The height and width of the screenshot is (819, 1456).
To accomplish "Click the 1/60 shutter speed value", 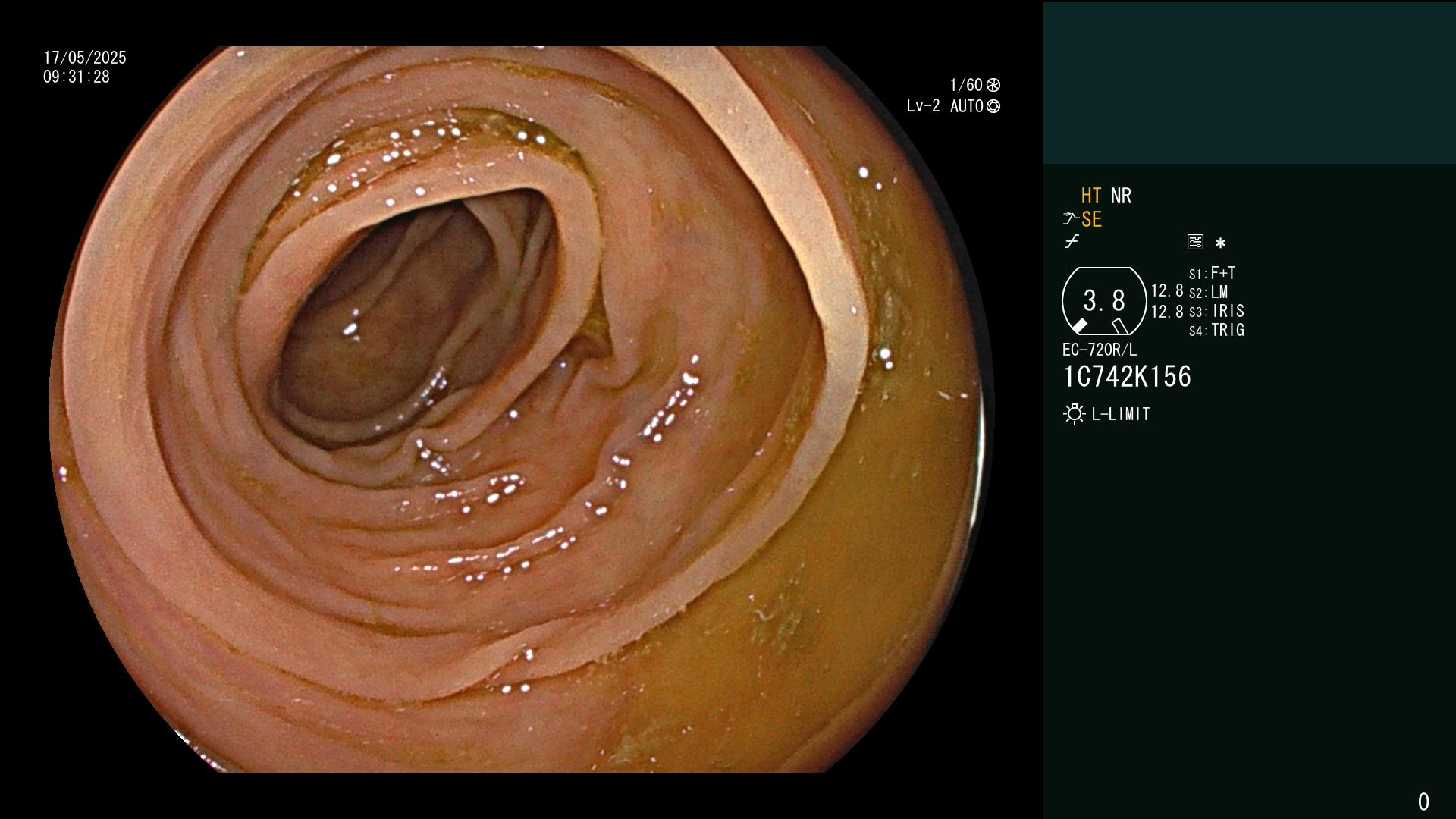I will tap(966, 85).
